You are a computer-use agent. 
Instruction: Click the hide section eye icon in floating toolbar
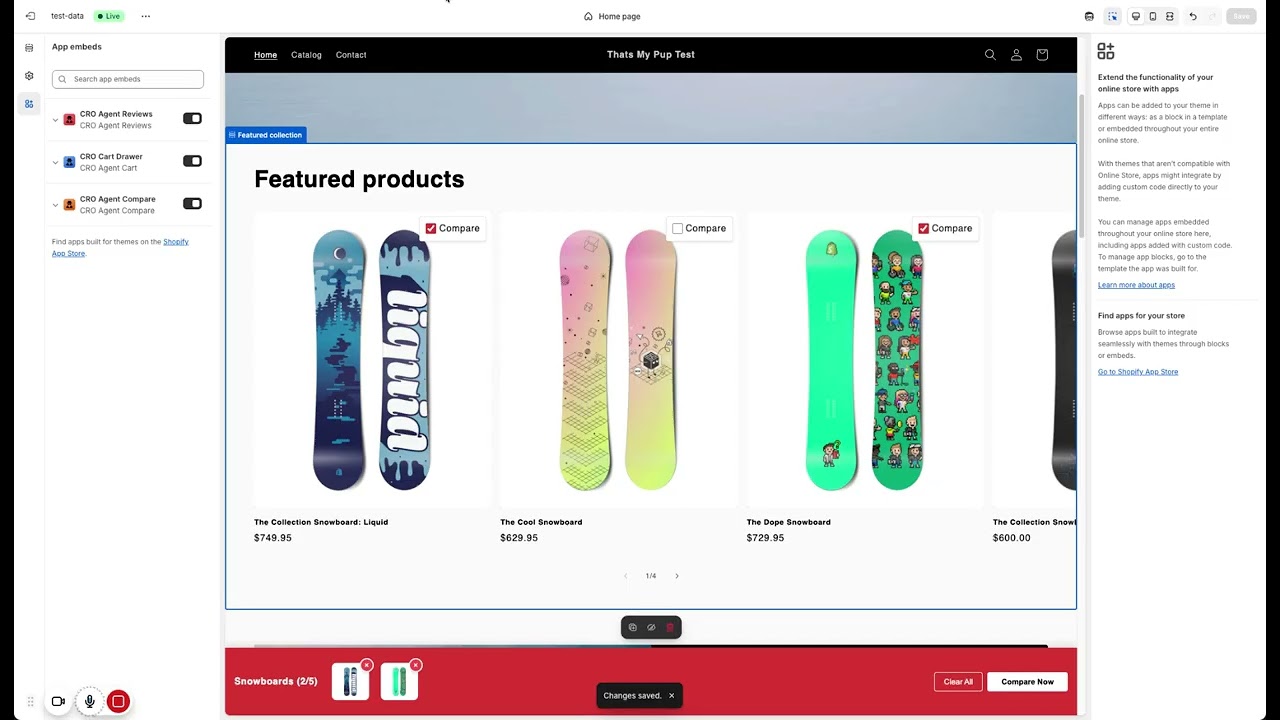651,627
